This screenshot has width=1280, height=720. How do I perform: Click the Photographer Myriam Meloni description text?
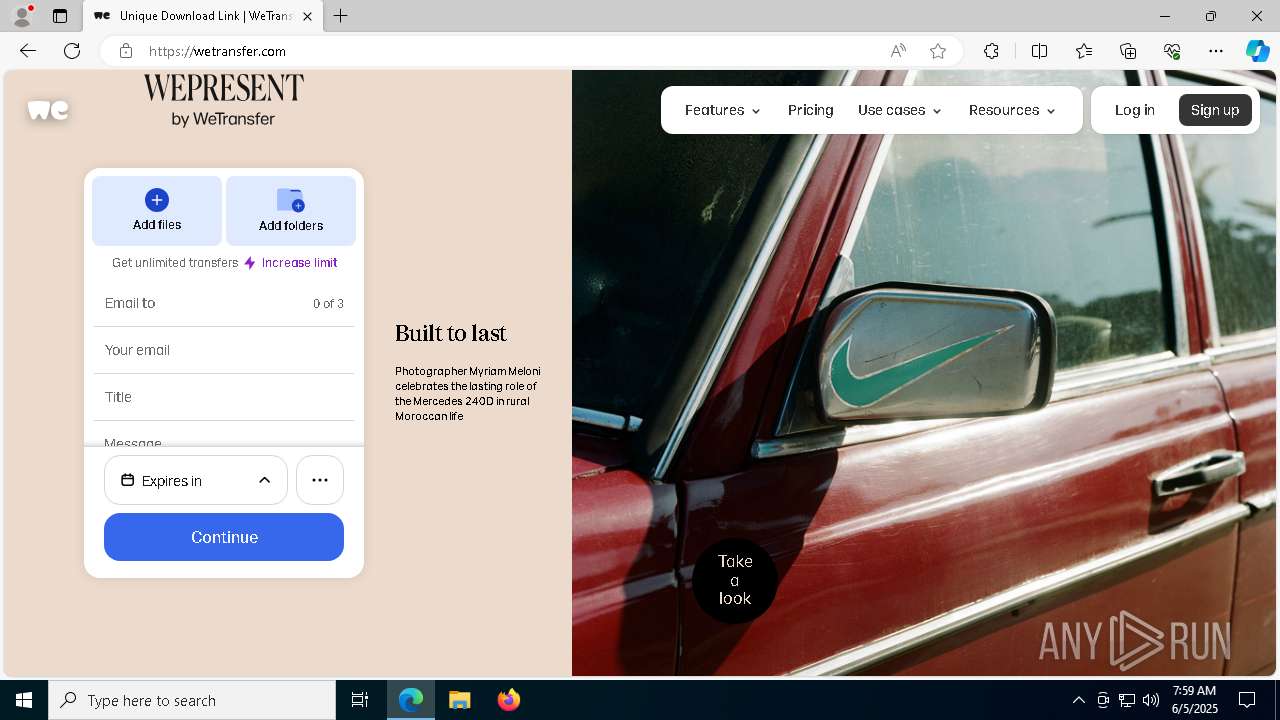point(468,394)
